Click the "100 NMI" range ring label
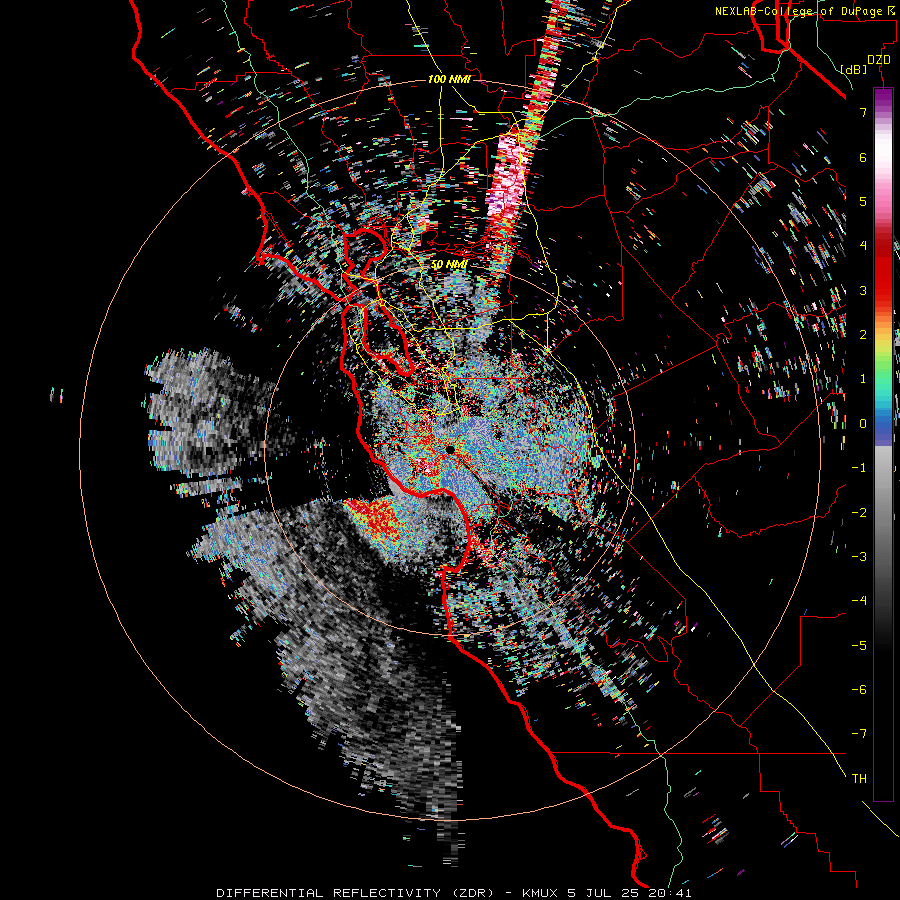 [449, 79]
